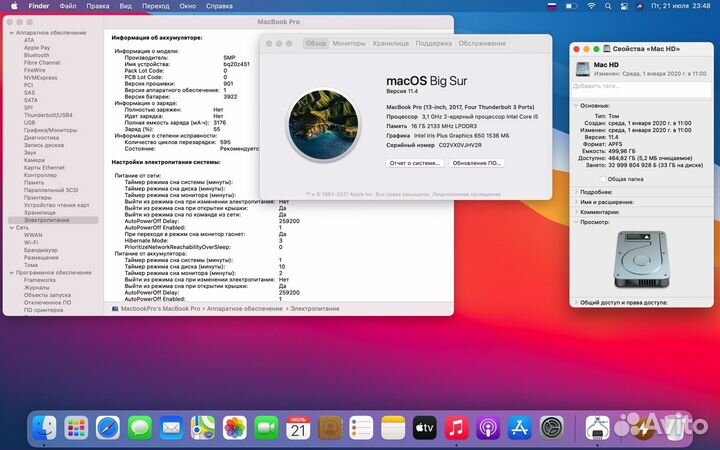Image resolution: width=720 pixels, height=450 pixels.
Task: Expand the Подробнее section
Action: coord(576,192)
